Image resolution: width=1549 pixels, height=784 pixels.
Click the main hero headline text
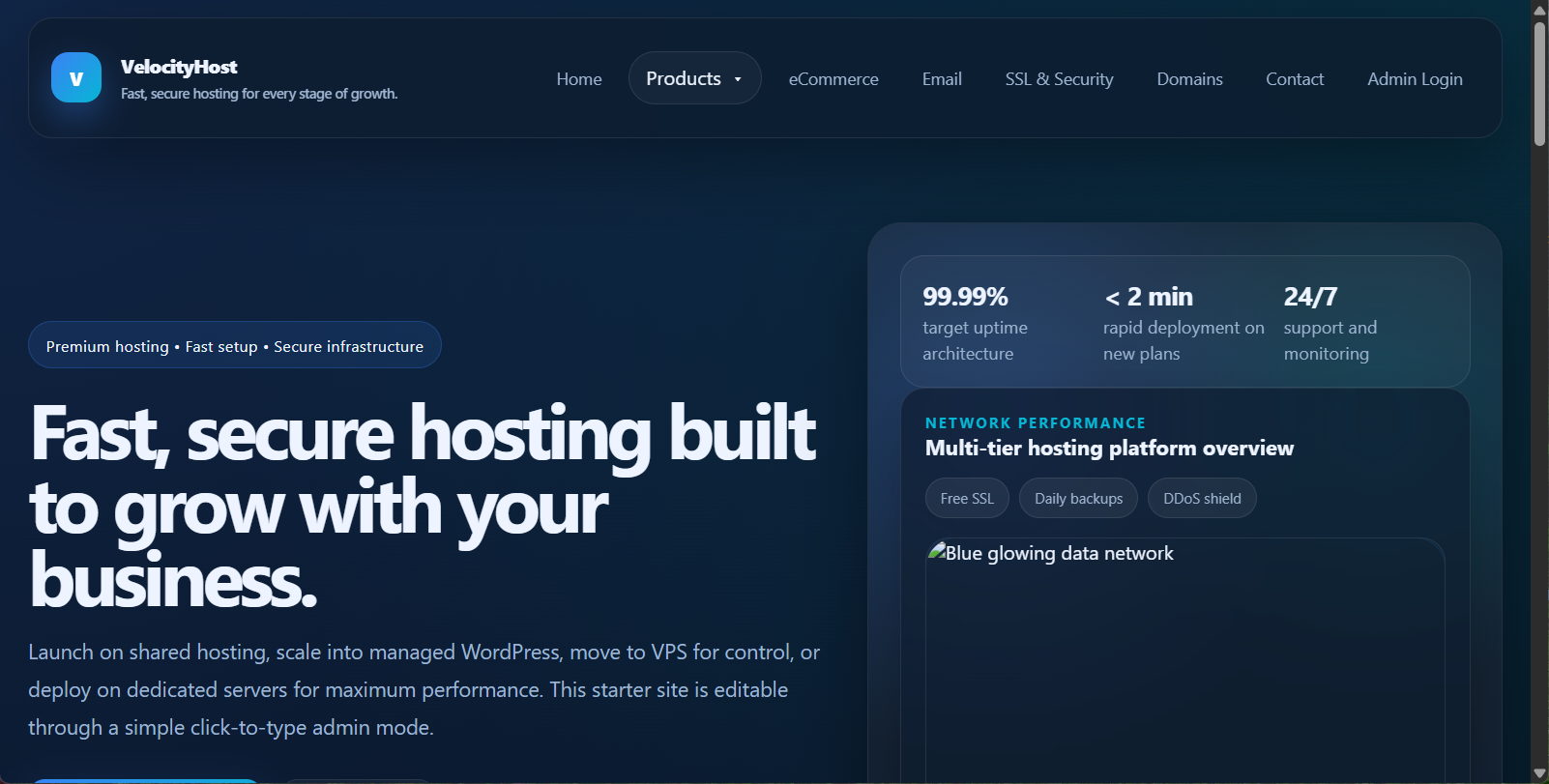[x=423, y=507]
